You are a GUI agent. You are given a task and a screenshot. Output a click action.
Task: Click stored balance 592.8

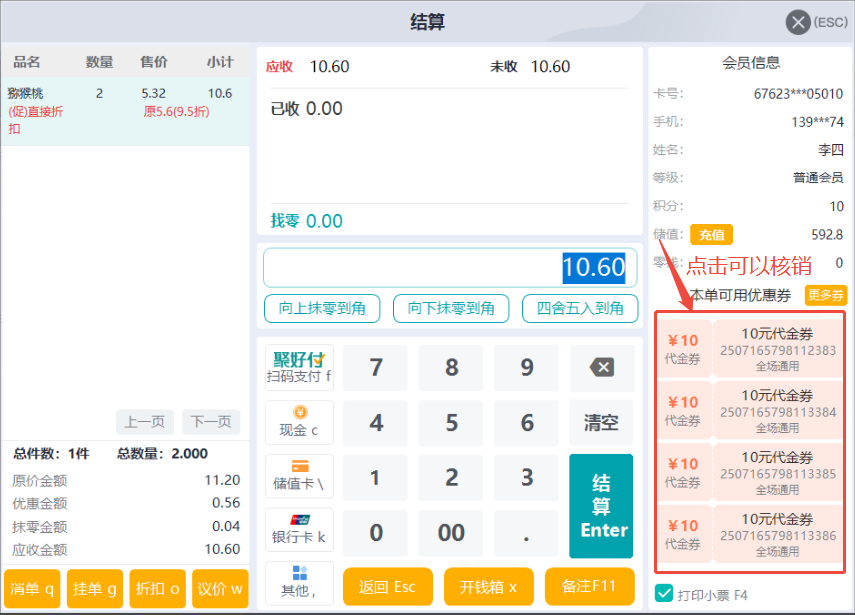[x=827, y=234]
